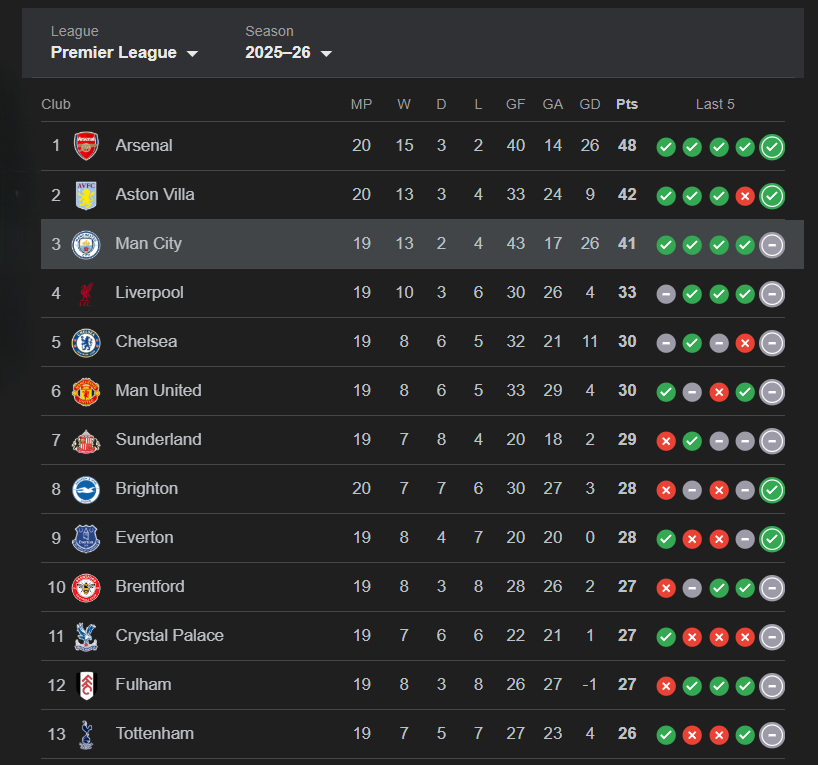Click the Liverpool crest
Viewport: 818px width, 765px height.
tap(87, 293)
